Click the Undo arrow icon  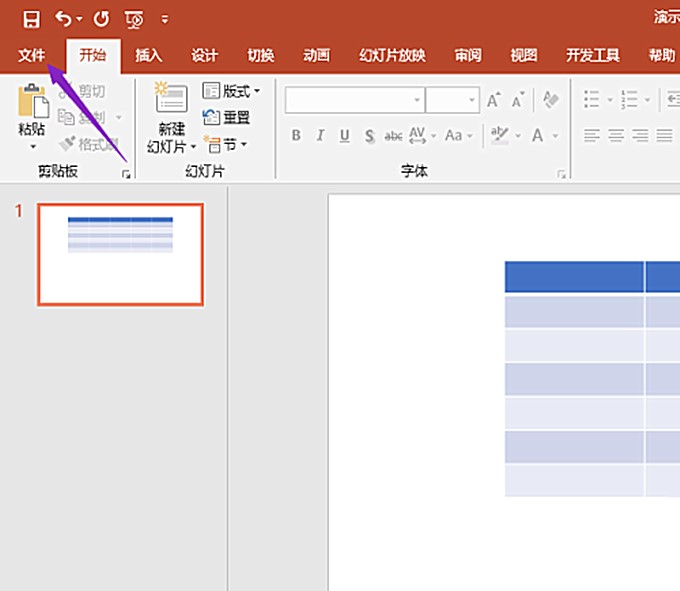63,19
